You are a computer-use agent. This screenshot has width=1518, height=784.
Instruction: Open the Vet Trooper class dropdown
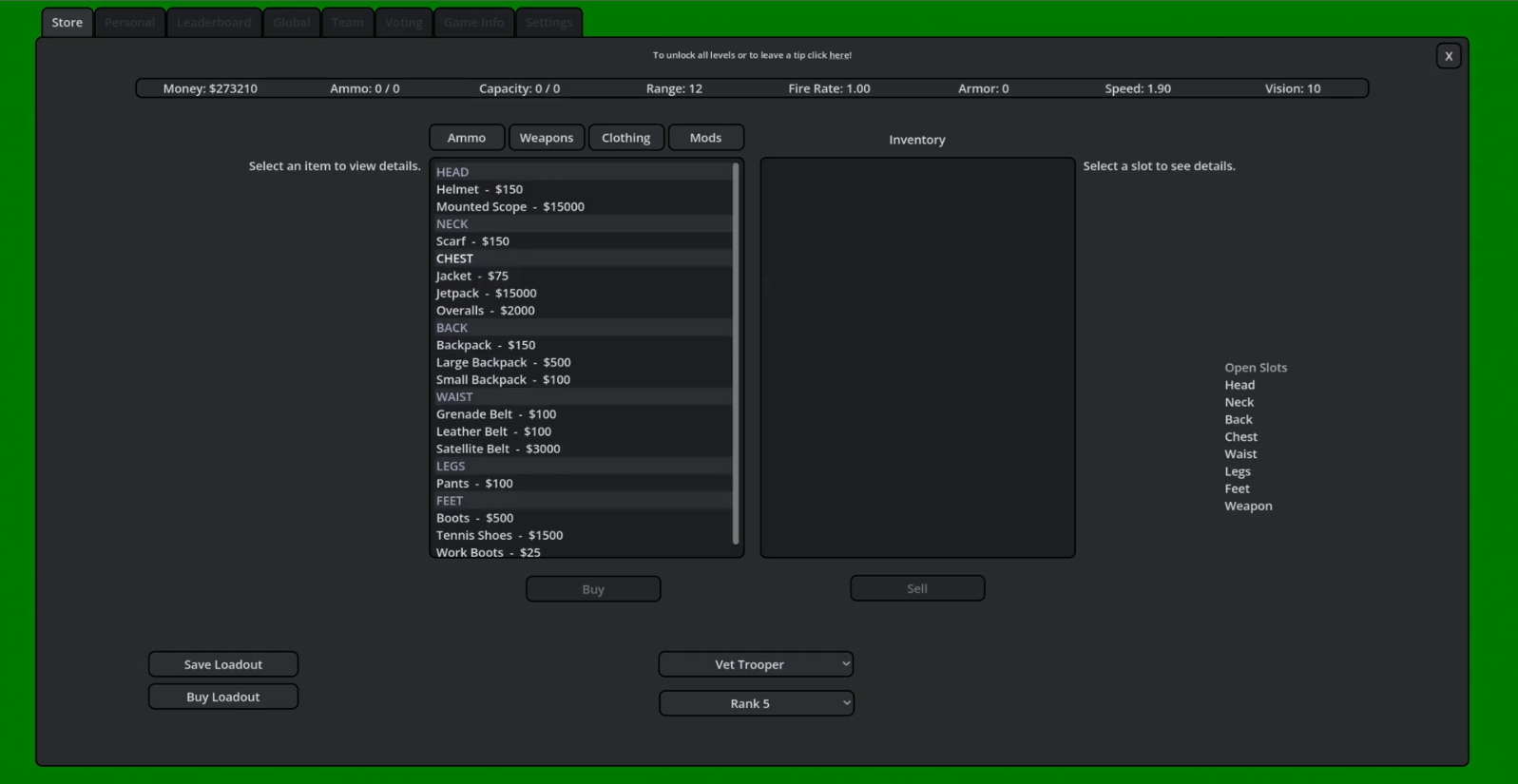point(756,664)
